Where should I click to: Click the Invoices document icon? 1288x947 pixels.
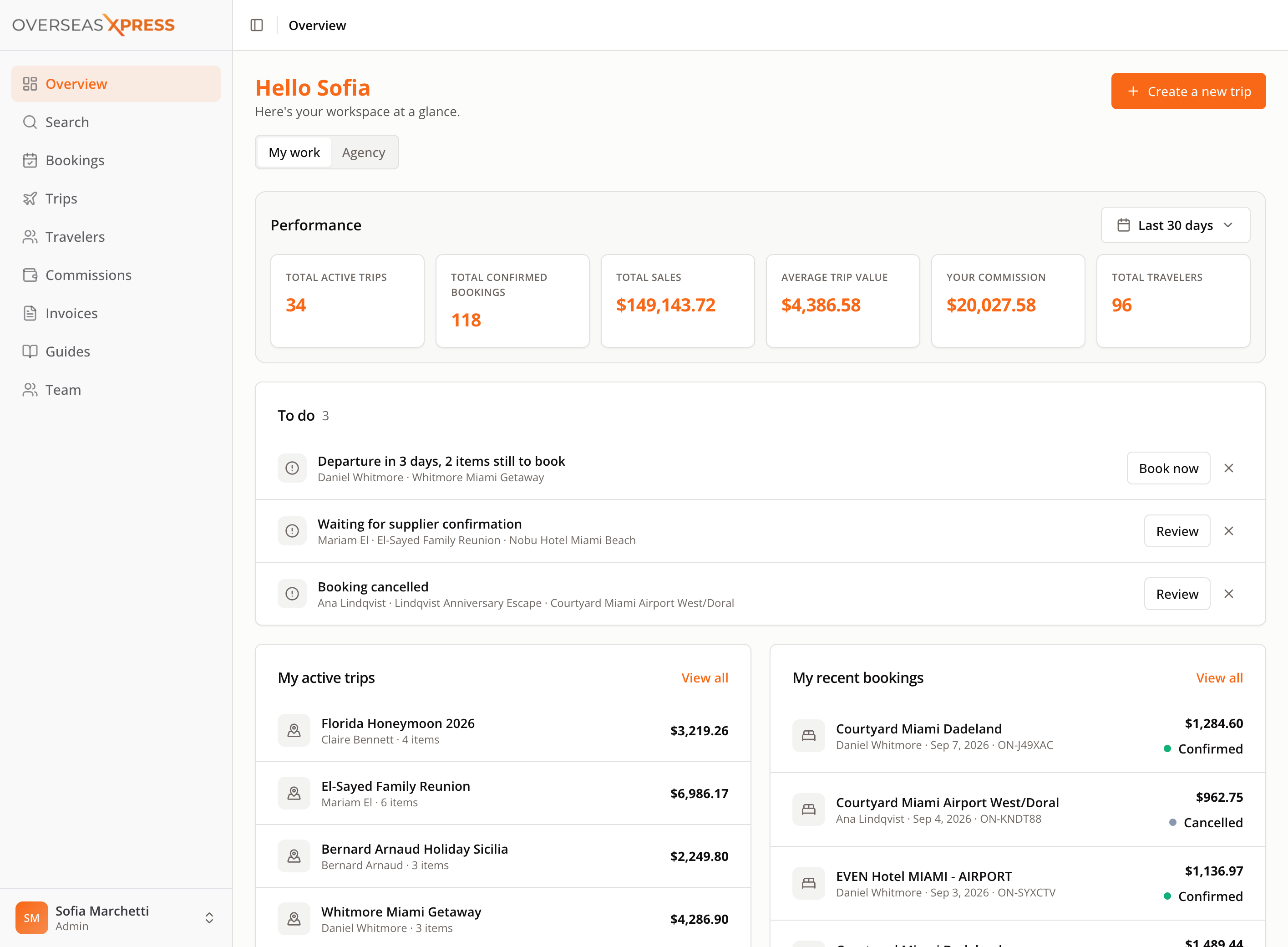30,313
